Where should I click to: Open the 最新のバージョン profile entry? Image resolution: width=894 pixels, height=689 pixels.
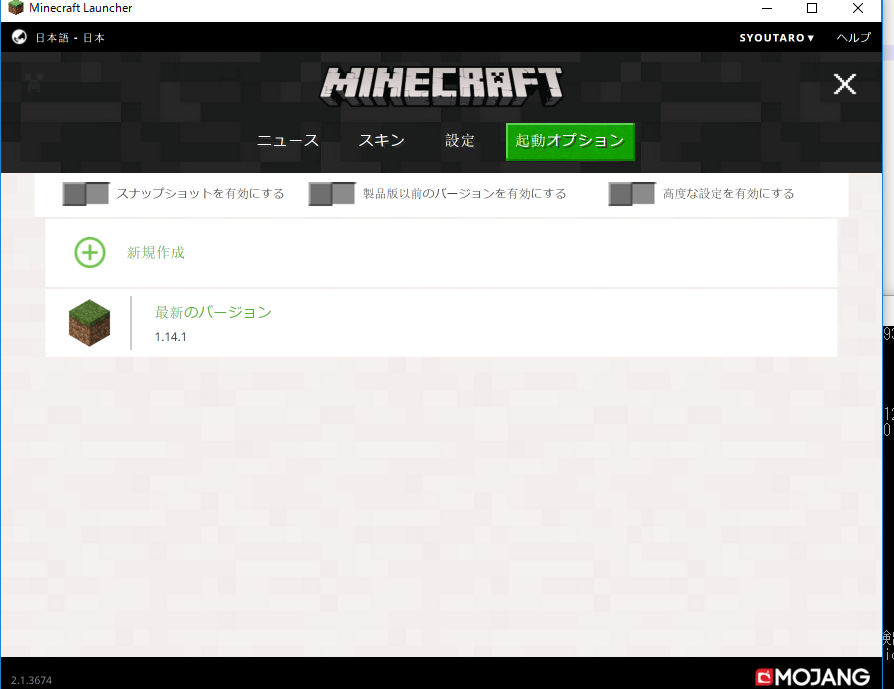[x=213, y=312]
